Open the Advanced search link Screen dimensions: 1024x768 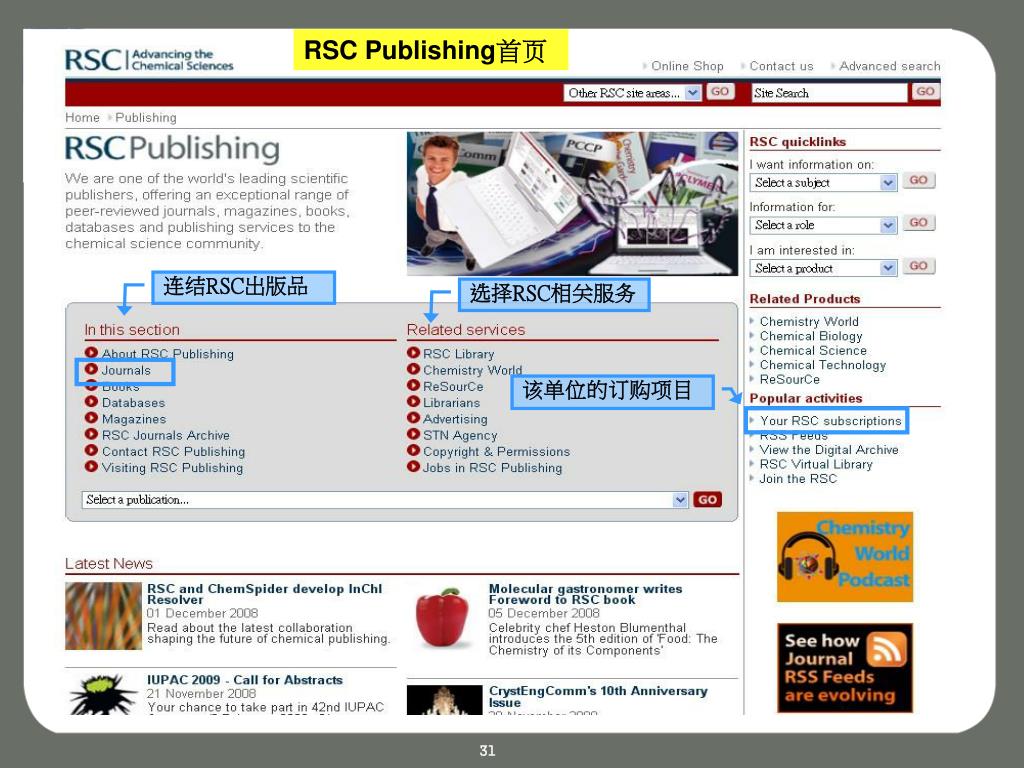click(889, 66)
